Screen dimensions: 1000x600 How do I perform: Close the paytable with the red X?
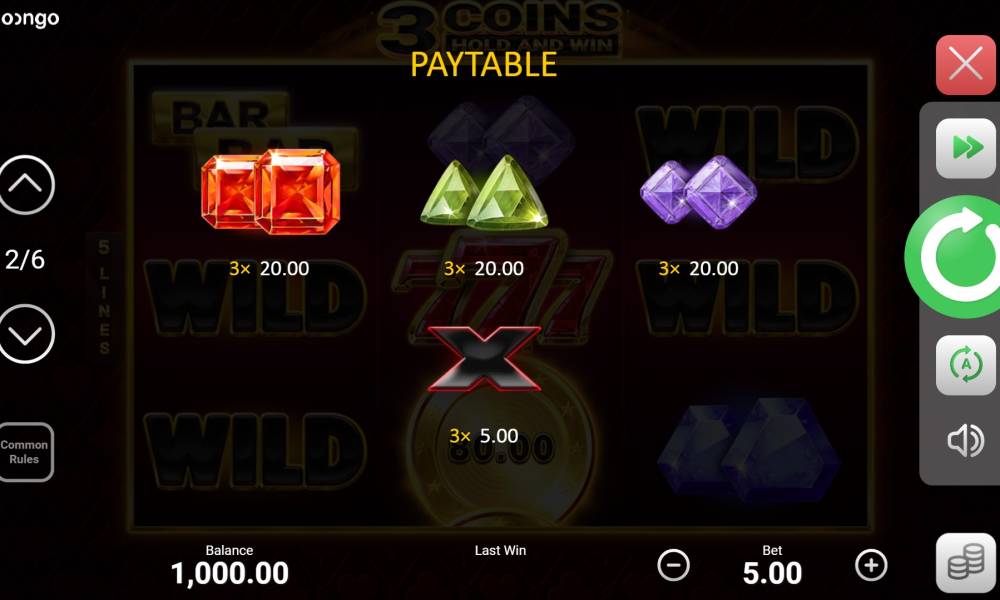[965, 65]
